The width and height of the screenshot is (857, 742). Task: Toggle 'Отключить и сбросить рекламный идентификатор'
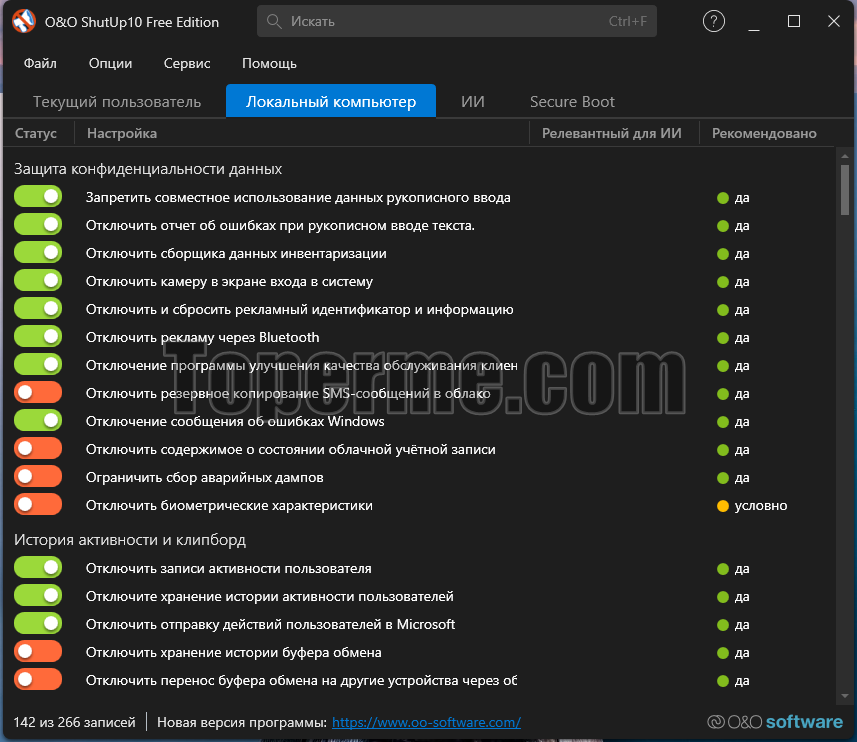38,308
